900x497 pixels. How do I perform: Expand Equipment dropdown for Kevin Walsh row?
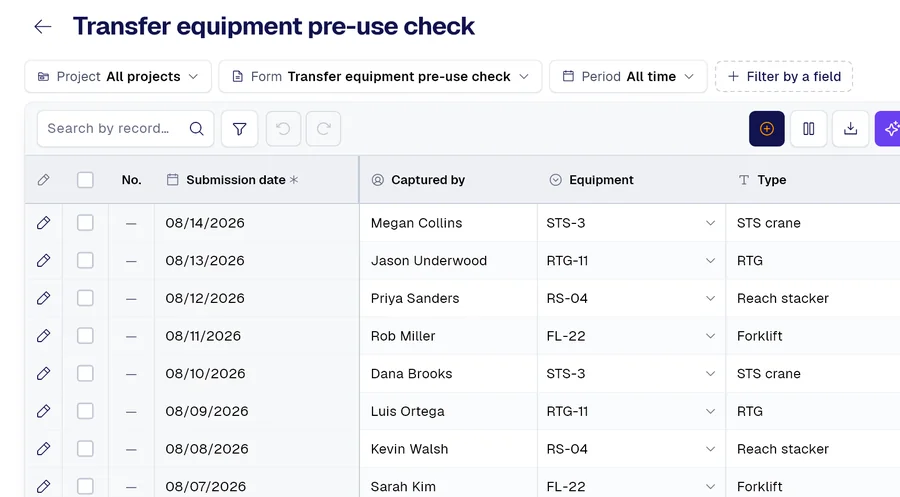(x=710, y=449)
